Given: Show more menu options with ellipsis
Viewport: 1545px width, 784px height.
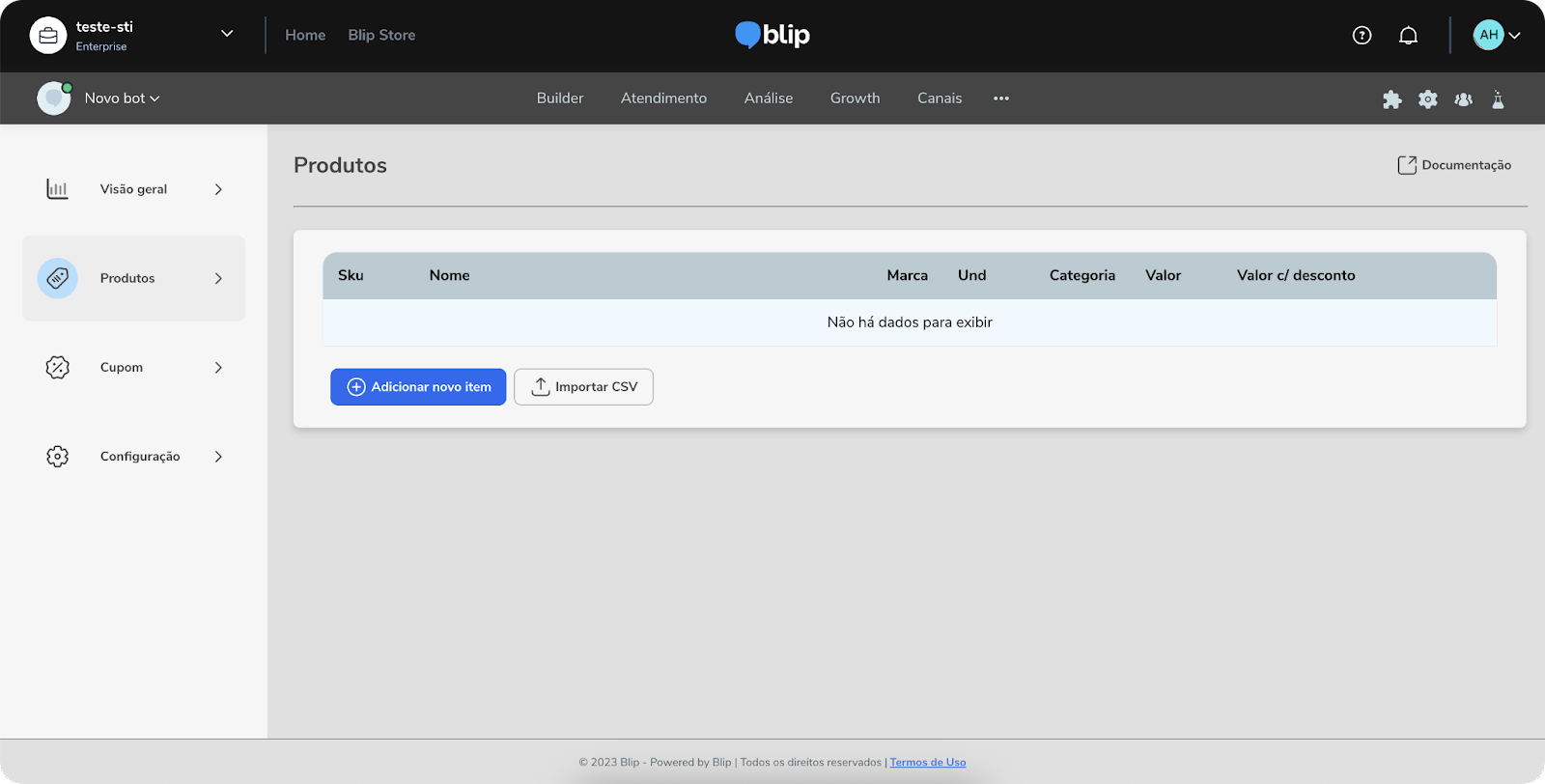Looking at the screenshot, I should click(x=1001, y=98).
